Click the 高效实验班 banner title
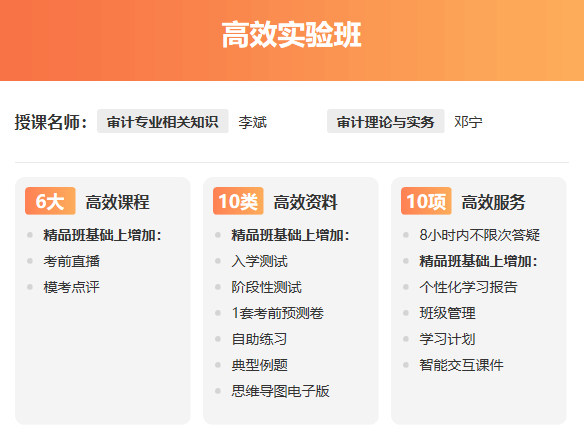This screenshot has width=584, height=437. 292,35
